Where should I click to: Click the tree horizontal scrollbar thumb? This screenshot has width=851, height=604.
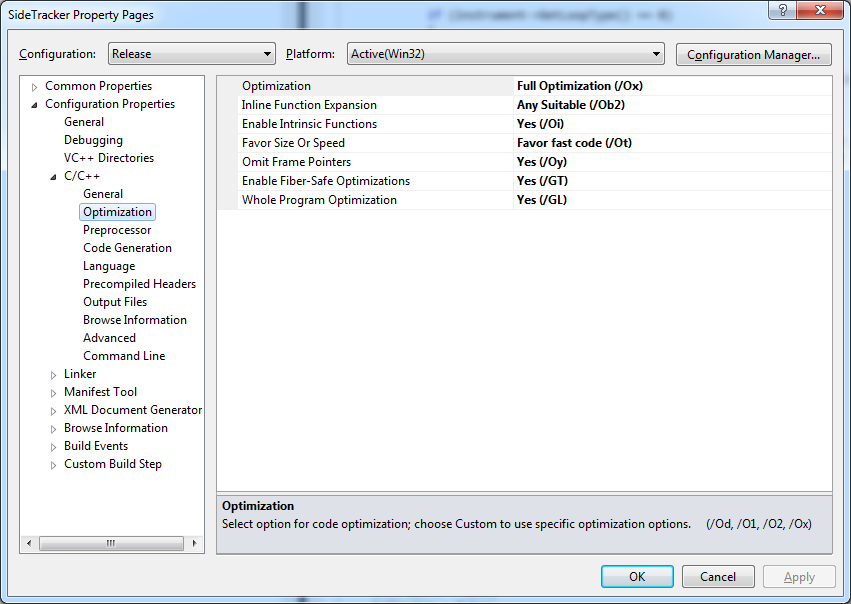tap(111, 543)
